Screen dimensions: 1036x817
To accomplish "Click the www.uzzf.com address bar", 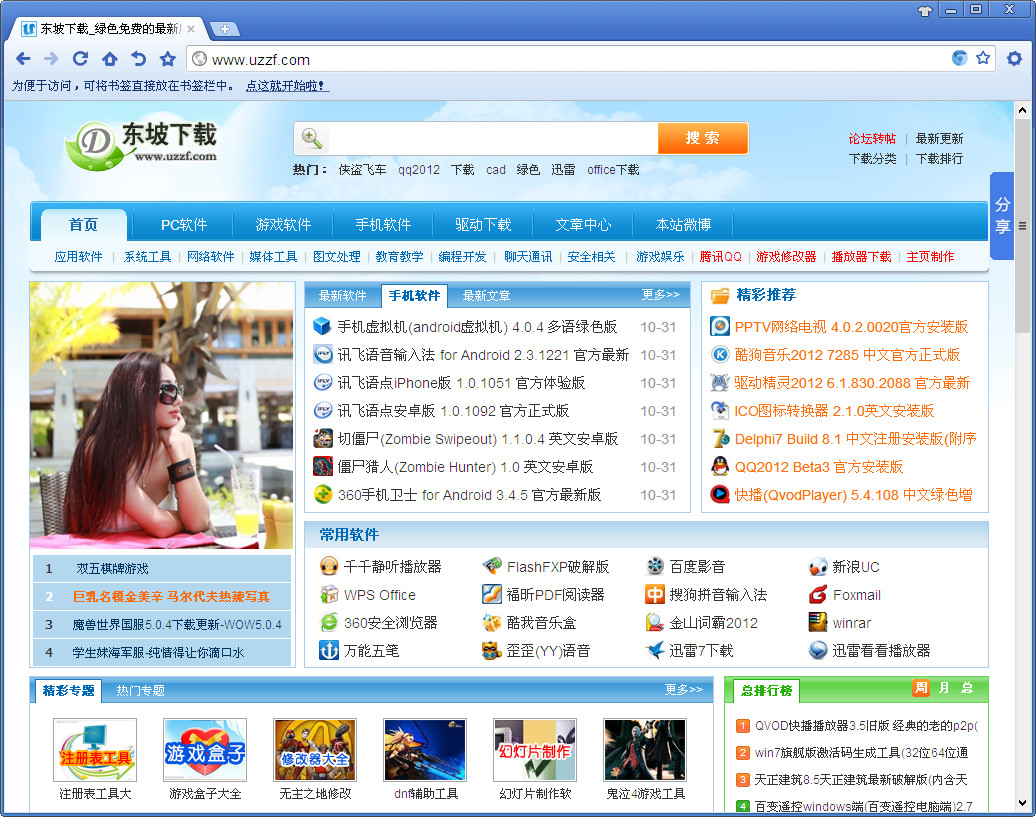I will coord(568,59).
